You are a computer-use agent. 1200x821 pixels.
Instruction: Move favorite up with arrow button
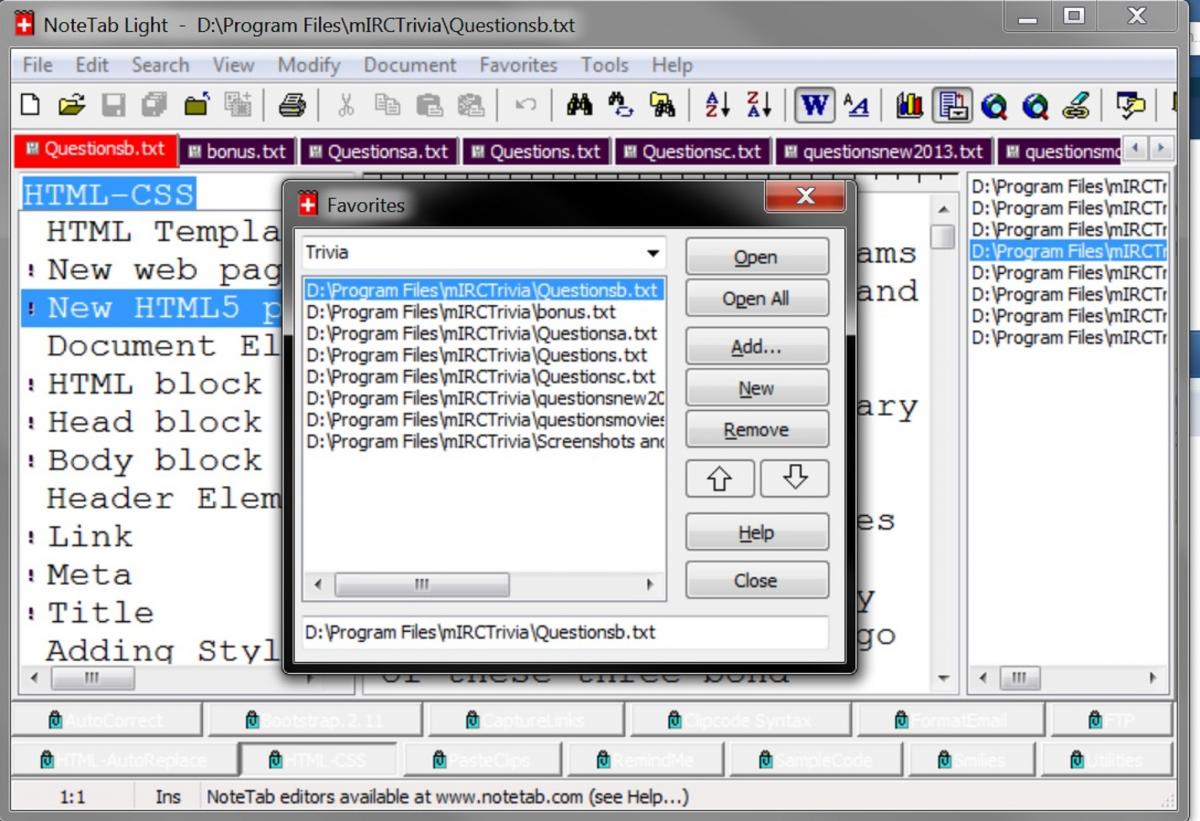(720, 479)
